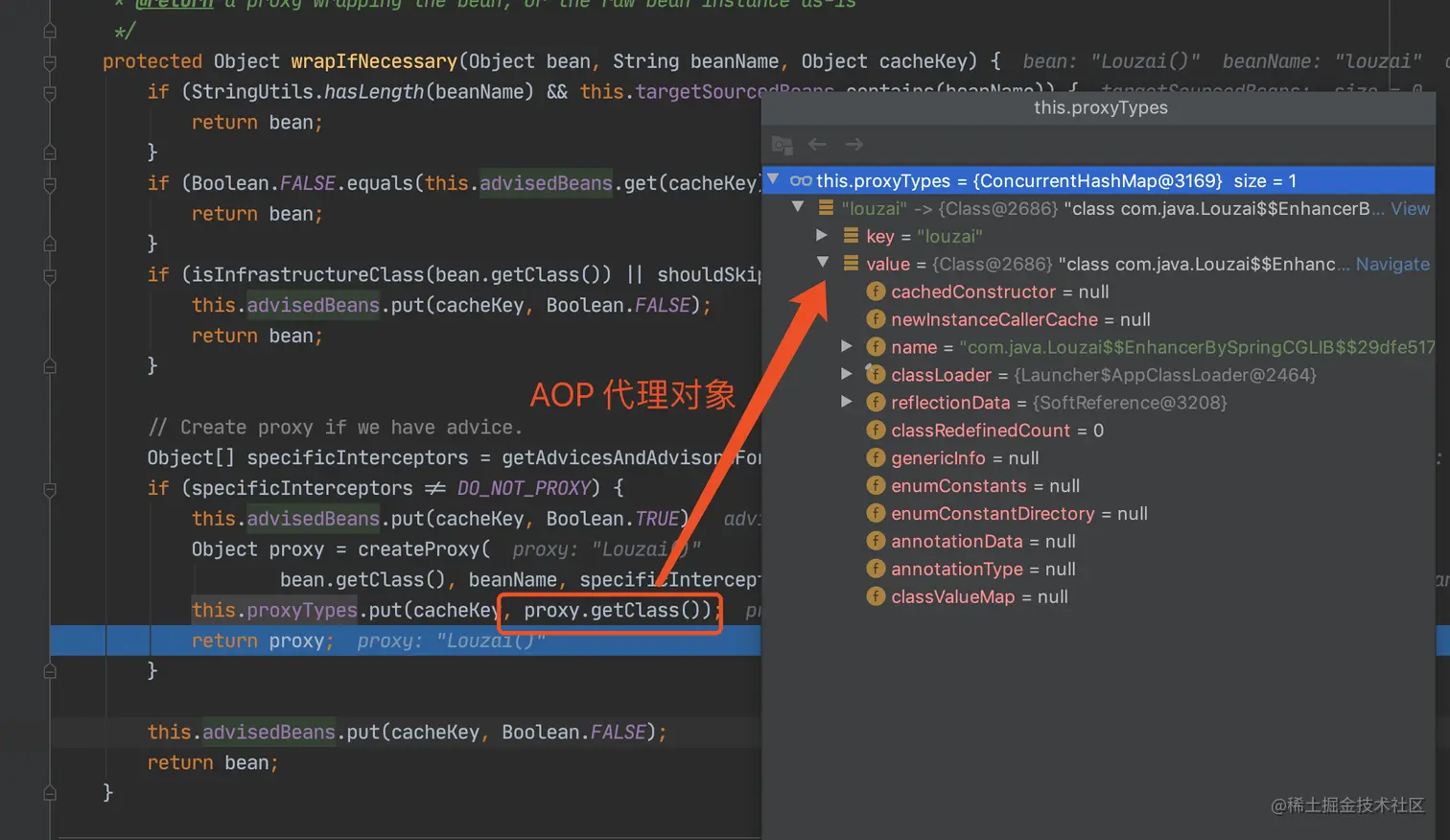Click the field icon beside name
This screenshot has height=840, width=1450.
[876, 346]
